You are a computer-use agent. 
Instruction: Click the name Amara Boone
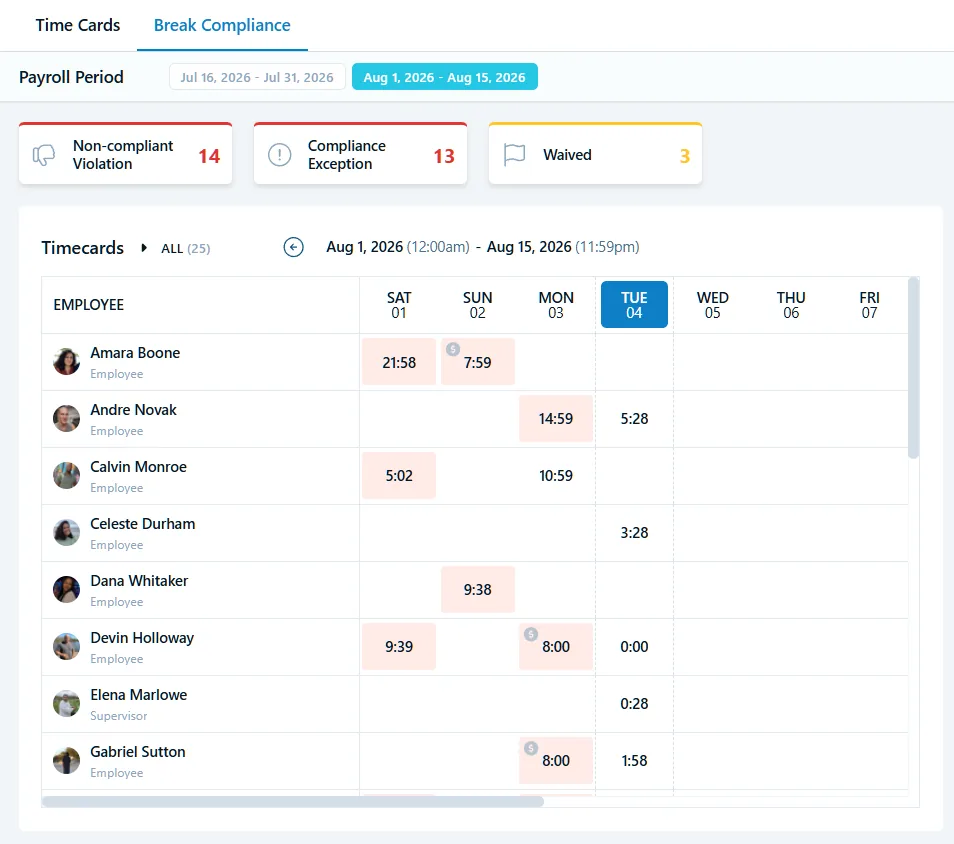[x=135, y=353]
